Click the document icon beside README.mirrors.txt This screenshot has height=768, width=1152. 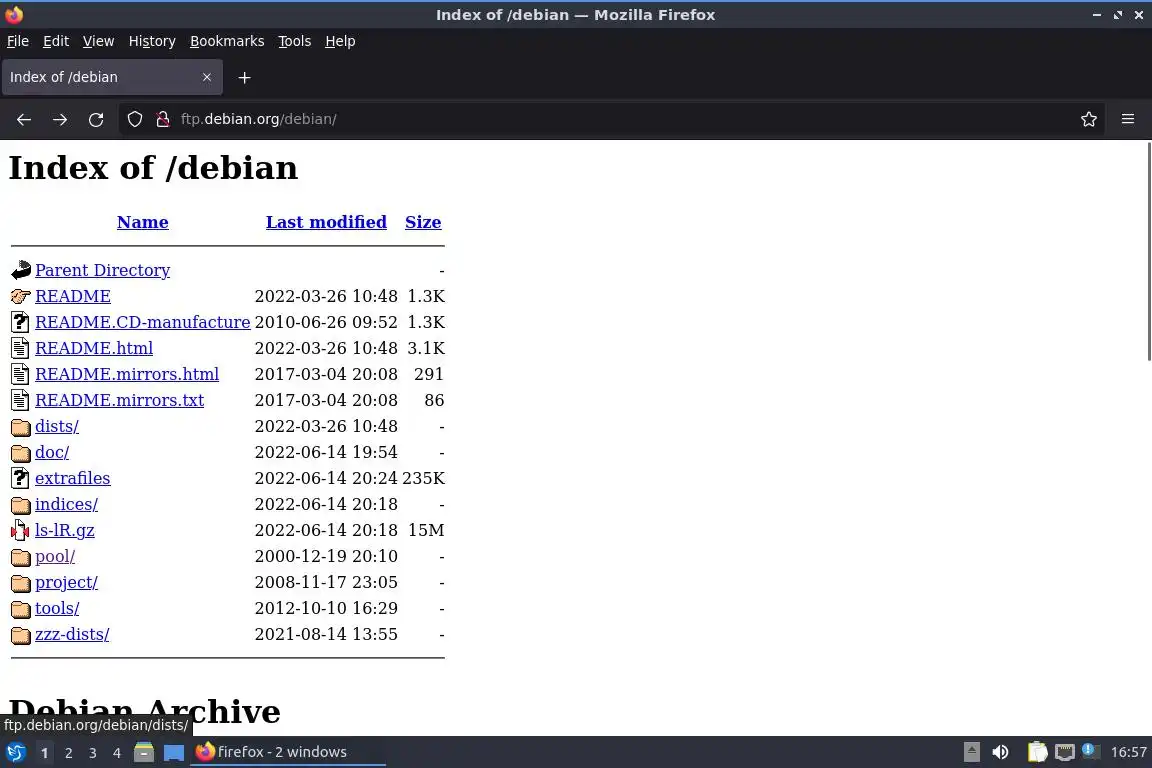pyautogui.click(x=21, y=401)
